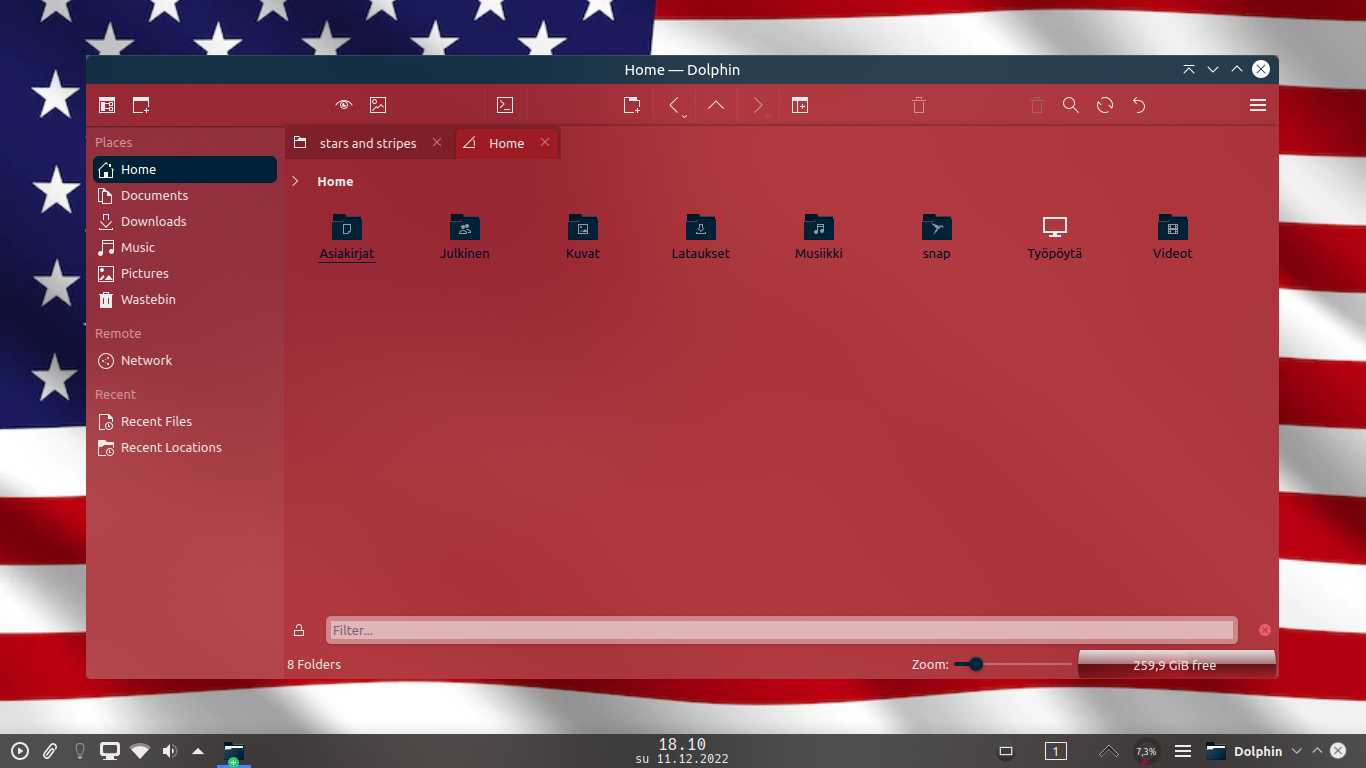This screenshot has width=1366, height=768.
Task: Click media play icon in taskbar
Action: tap(20, 751)
